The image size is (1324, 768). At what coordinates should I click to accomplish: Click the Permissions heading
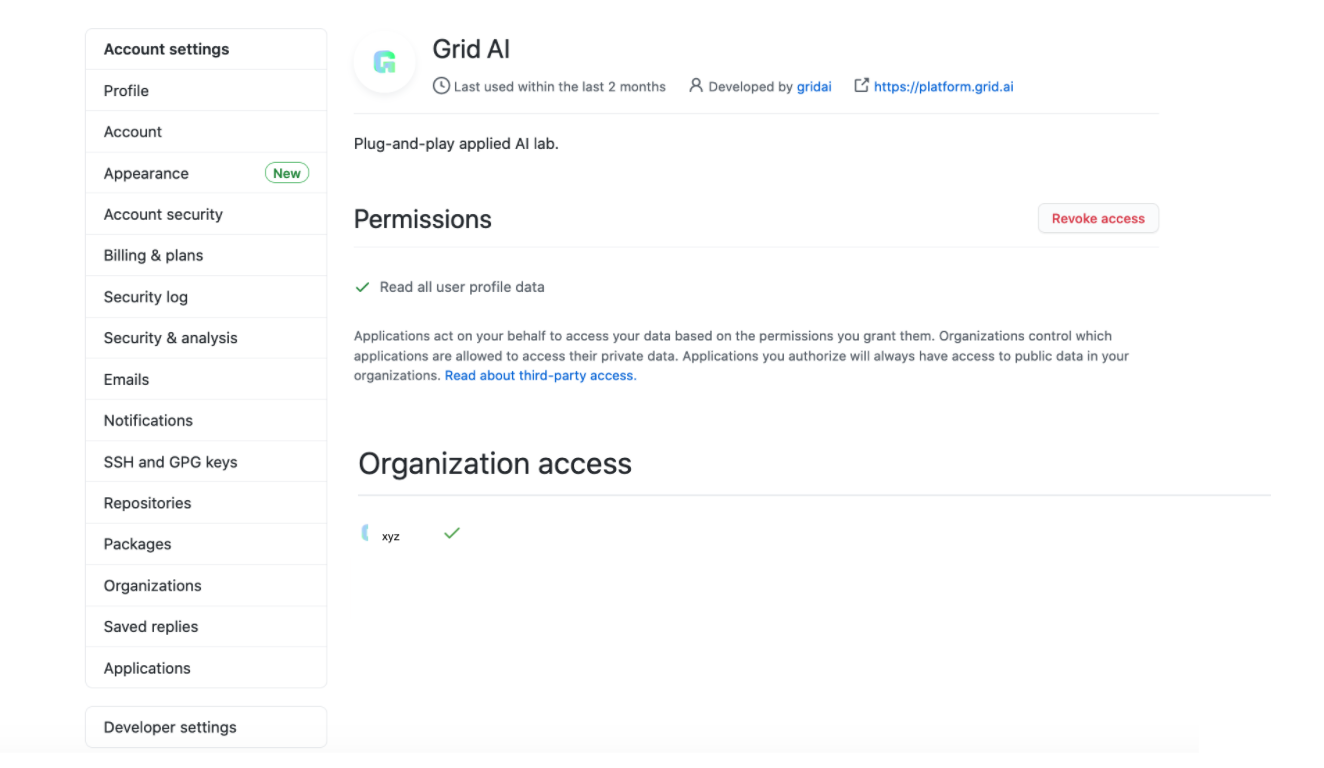[423, 219]
